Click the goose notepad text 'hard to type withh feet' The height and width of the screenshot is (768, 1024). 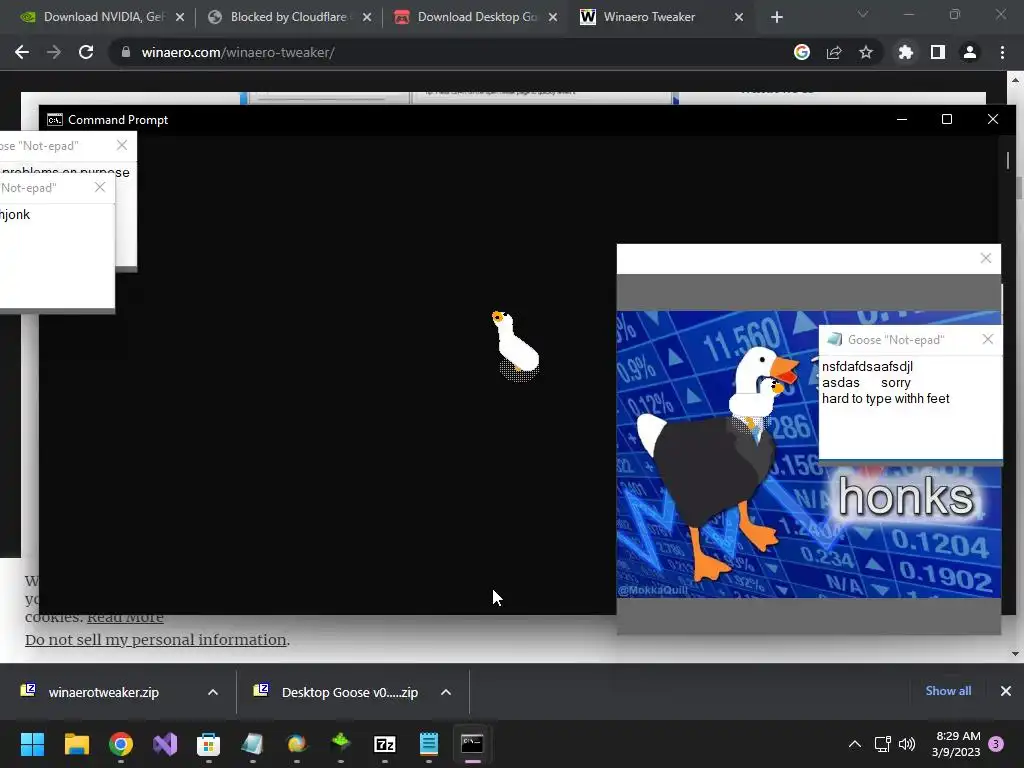coord(886,398)
